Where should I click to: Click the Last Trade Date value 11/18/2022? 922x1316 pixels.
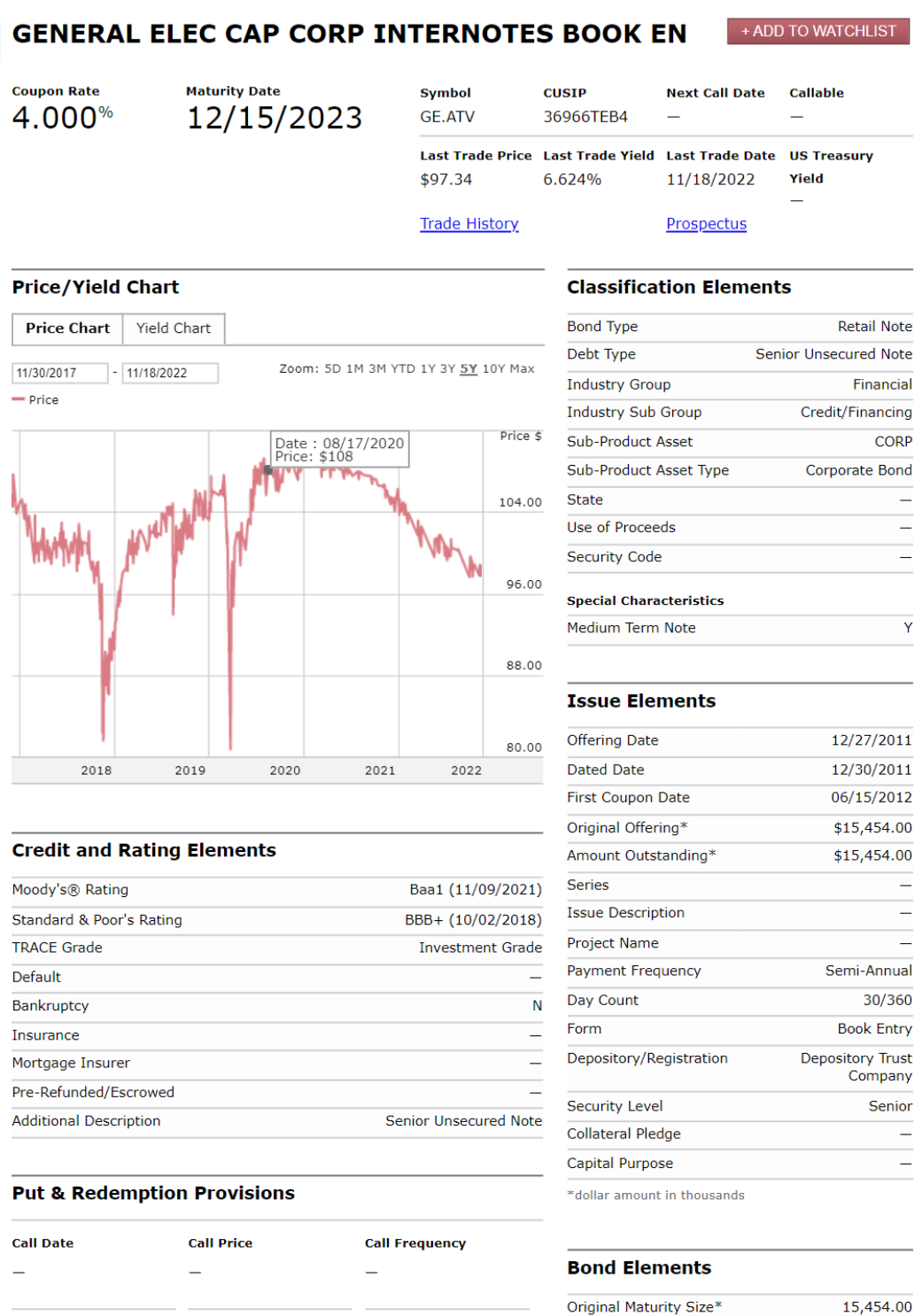tap(710, 180)
